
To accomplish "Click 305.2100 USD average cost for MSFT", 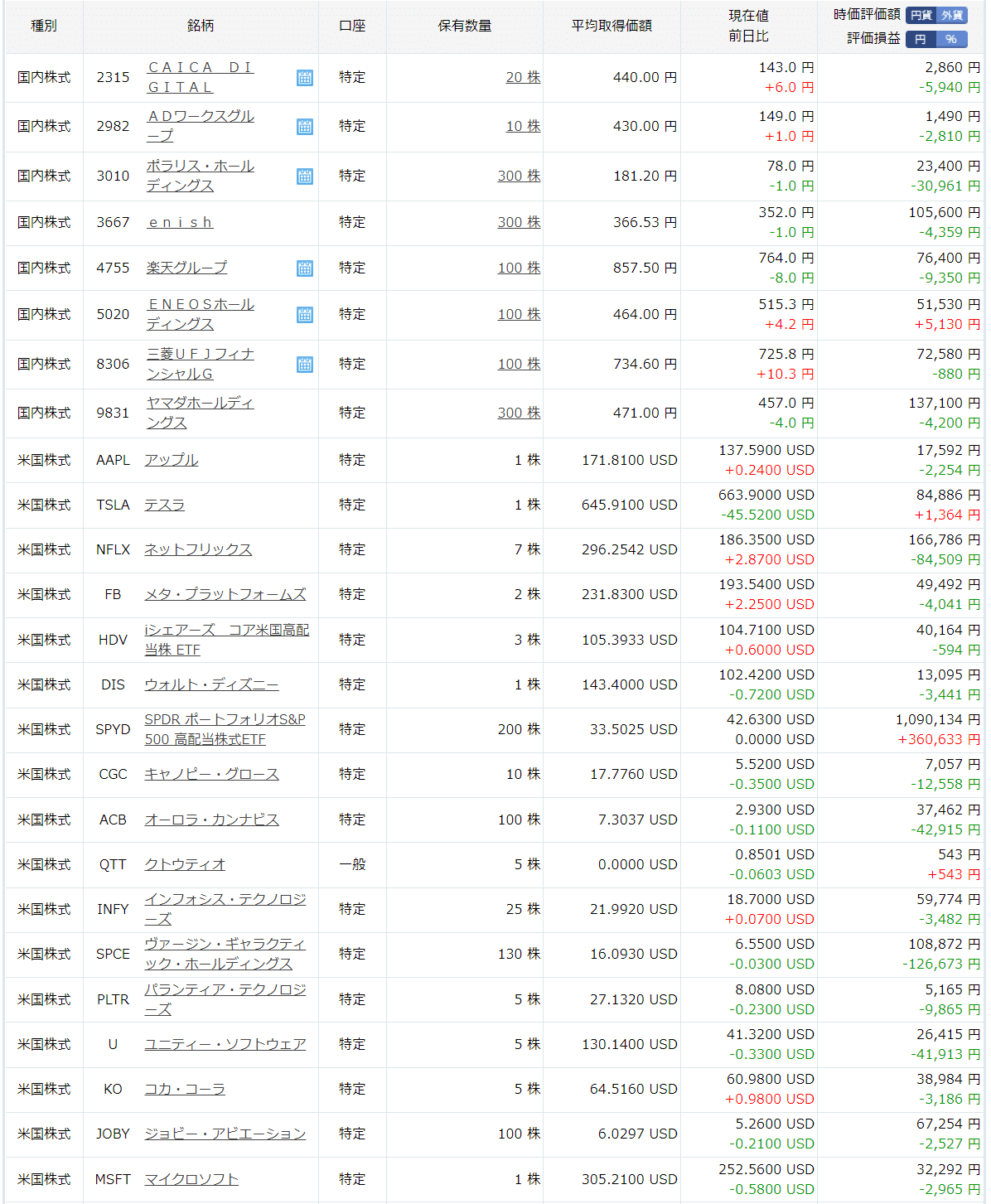I will 630,1179.
